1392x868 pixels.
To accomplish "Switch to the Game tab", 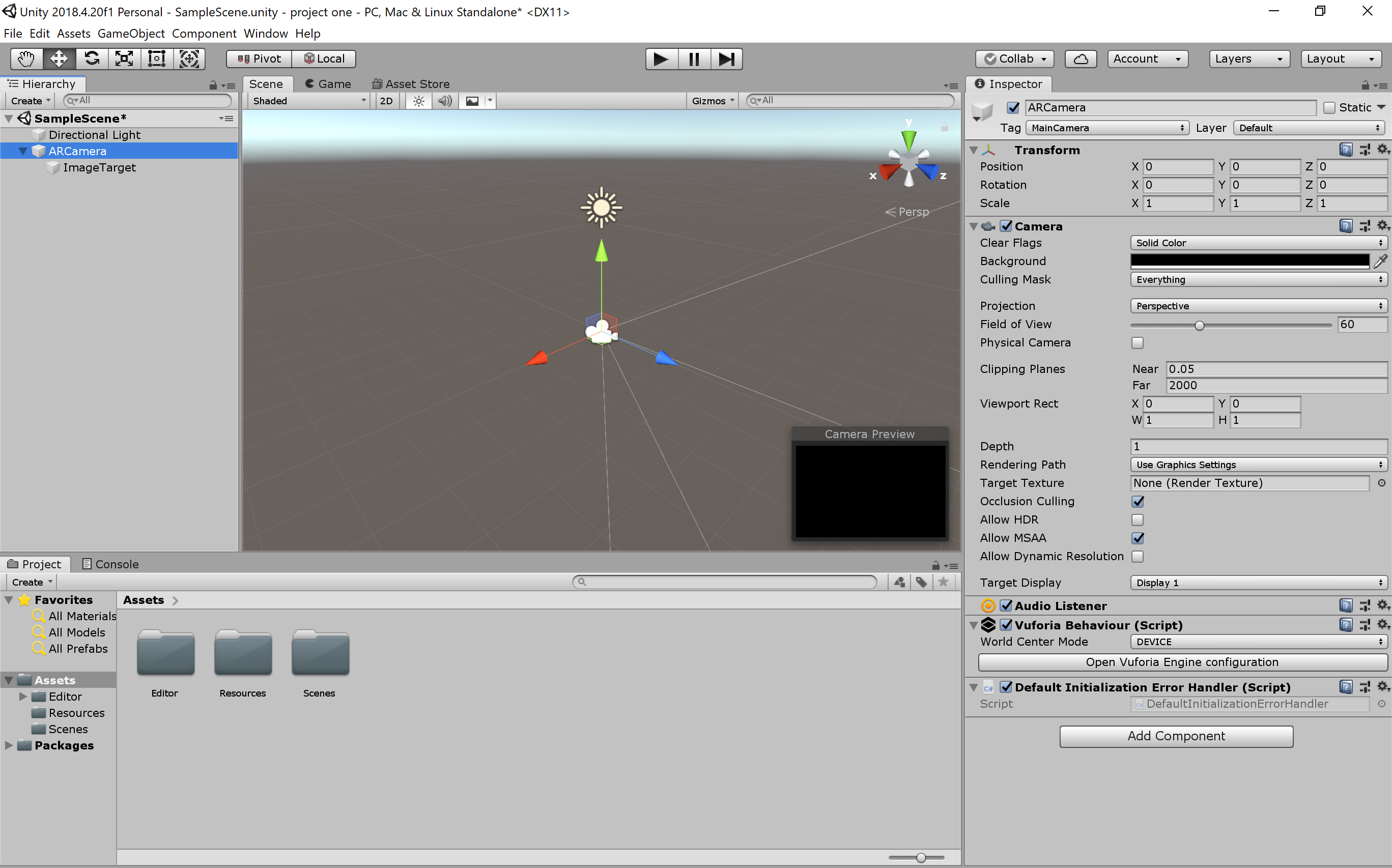I will 328,84.
